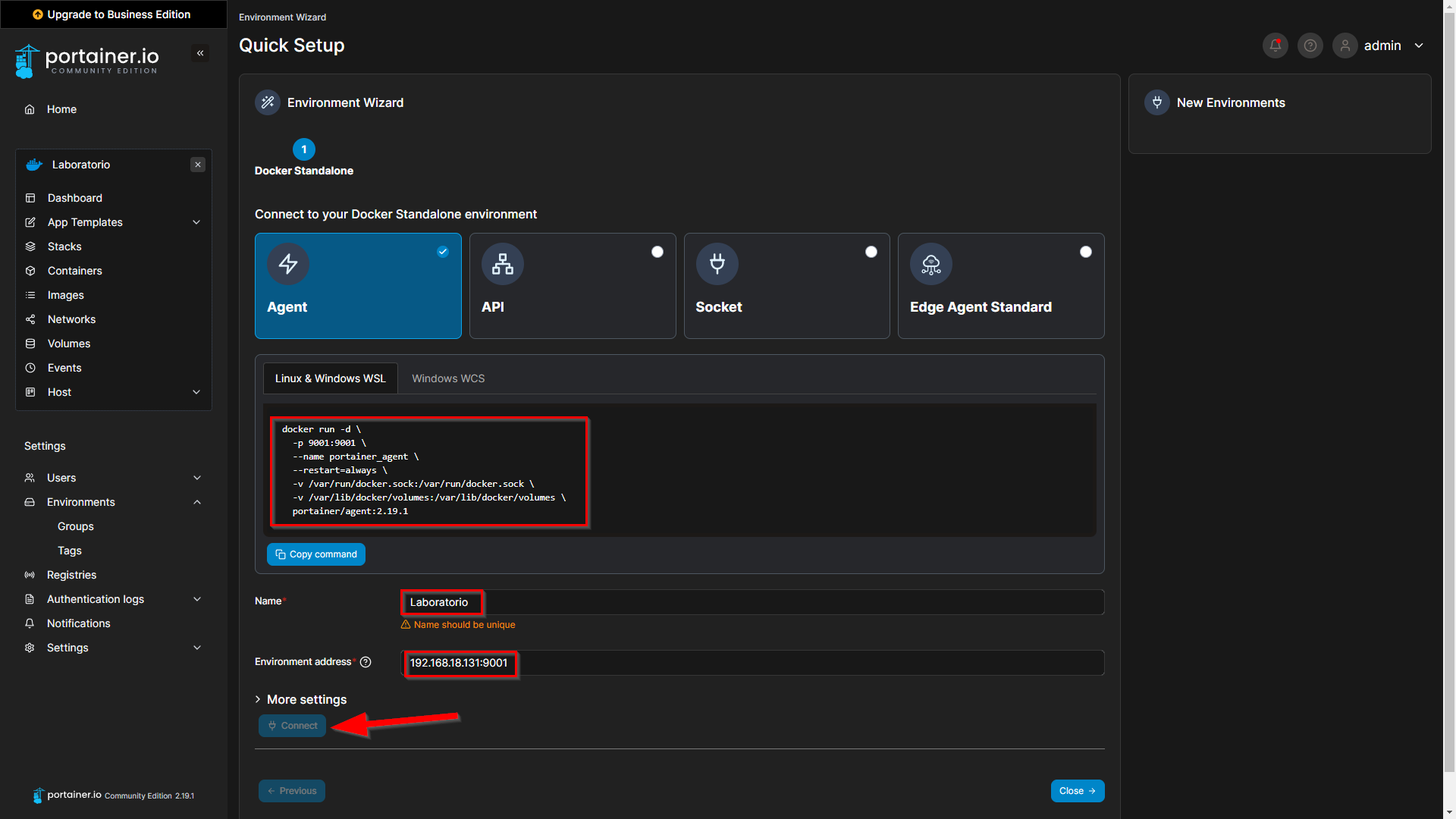The image size is (1456, 819).
Task: Click the notifications bell icon
Action: pos(1276,45)
